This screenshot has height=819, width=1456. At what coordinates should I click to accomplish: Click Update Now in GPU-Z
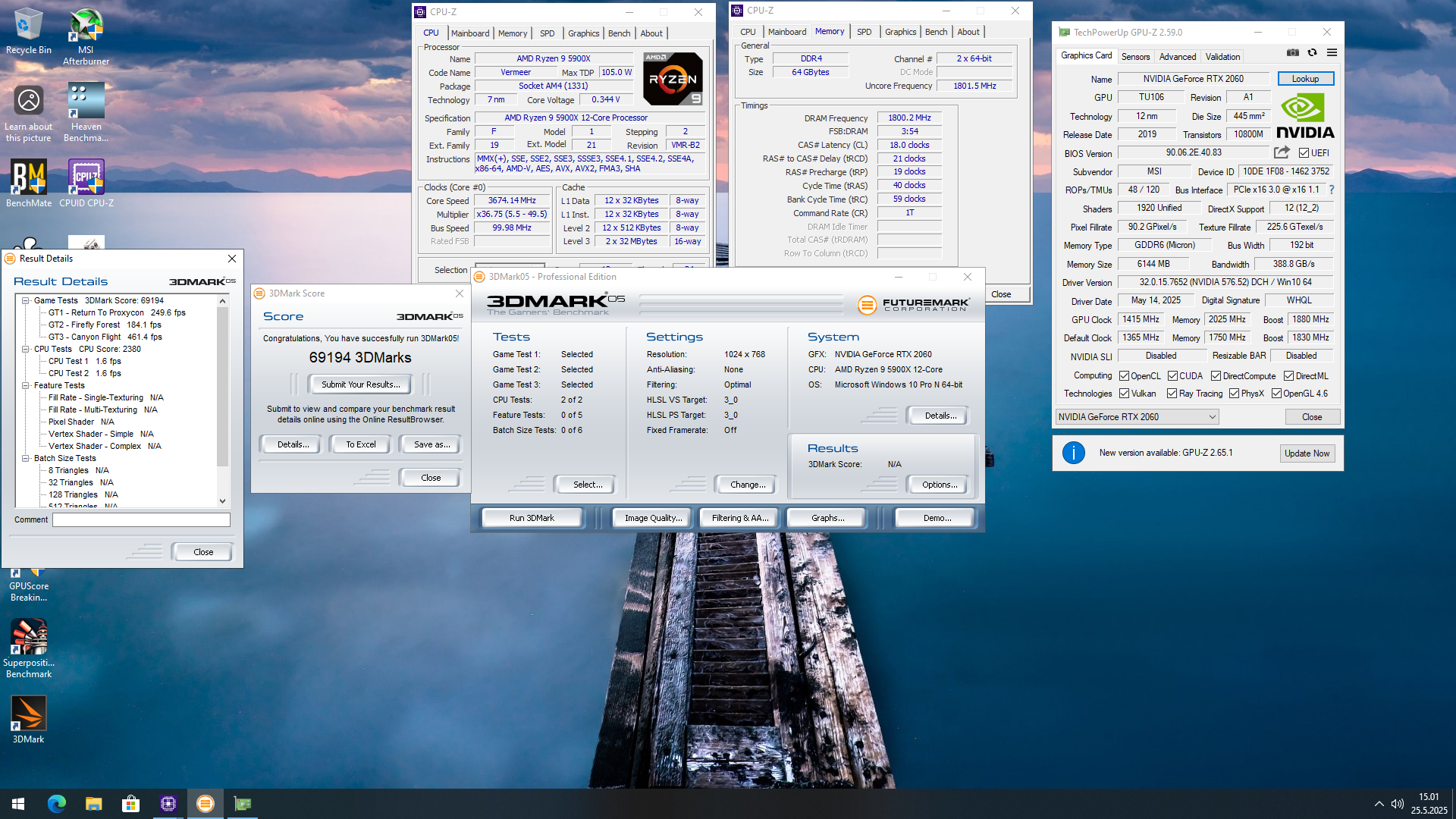tap(1307, 453)
